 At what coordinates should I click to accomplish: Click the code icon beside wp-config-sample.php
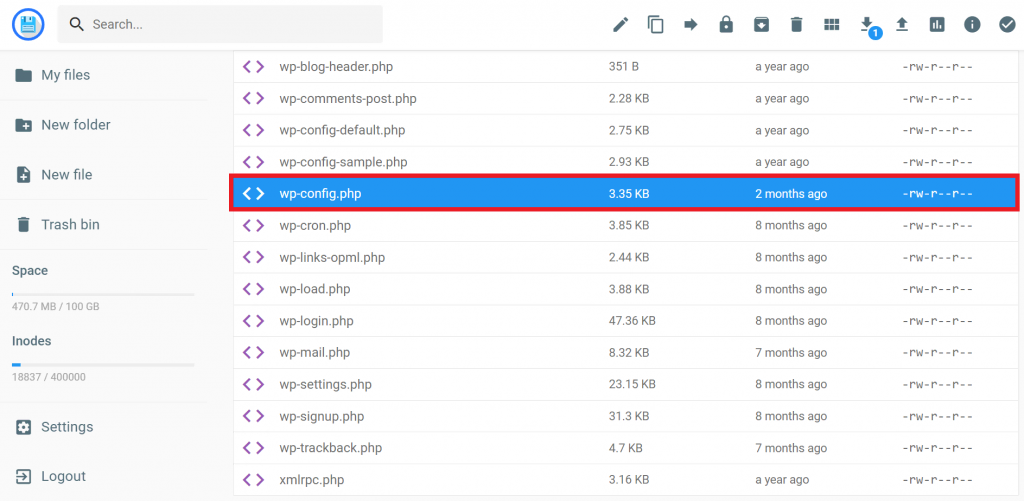pyautogui.click(x=253, y=162)
